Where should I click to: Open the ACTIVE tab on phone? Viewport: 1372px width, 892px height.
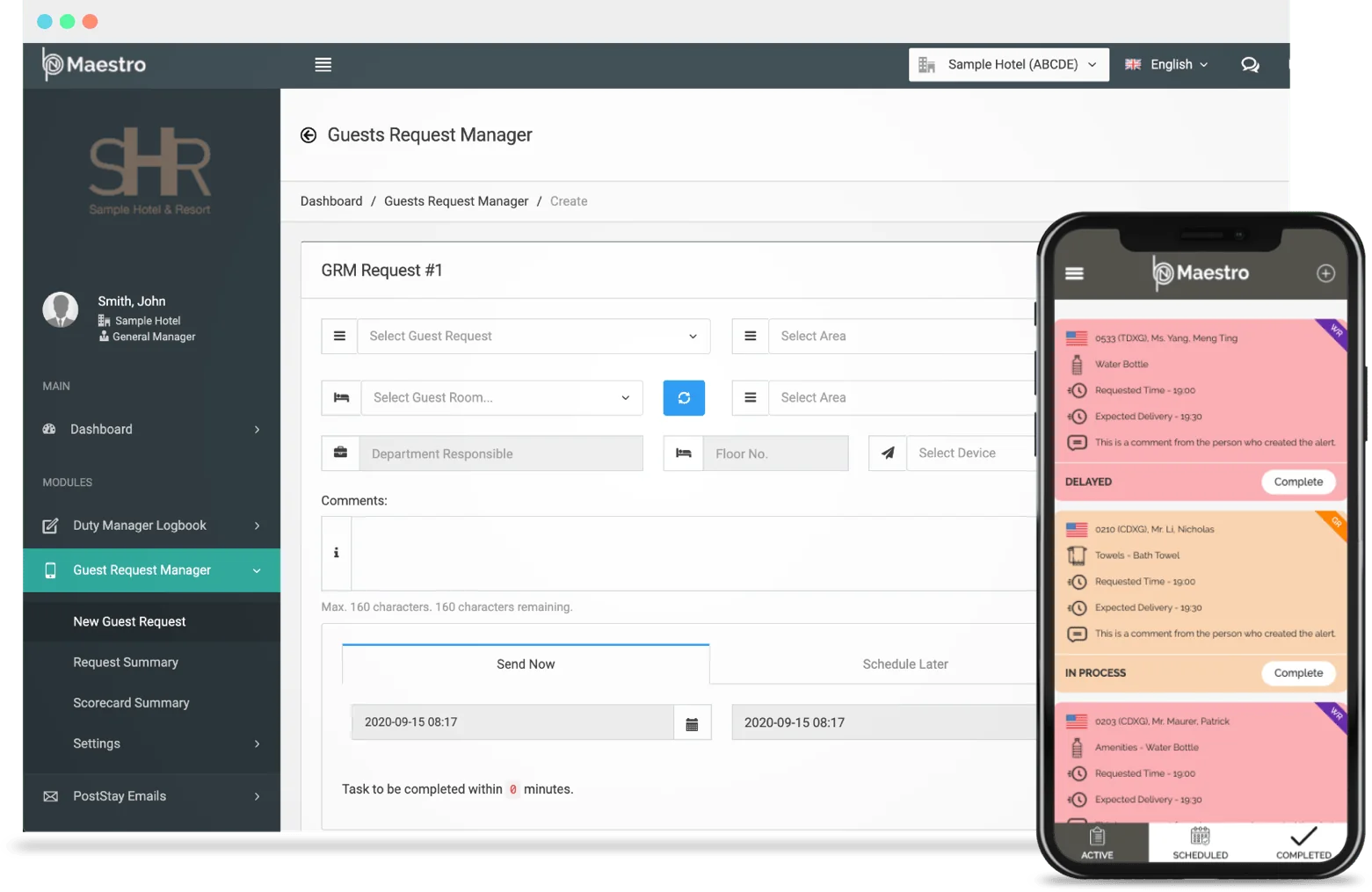click(x=1097, y=843)
